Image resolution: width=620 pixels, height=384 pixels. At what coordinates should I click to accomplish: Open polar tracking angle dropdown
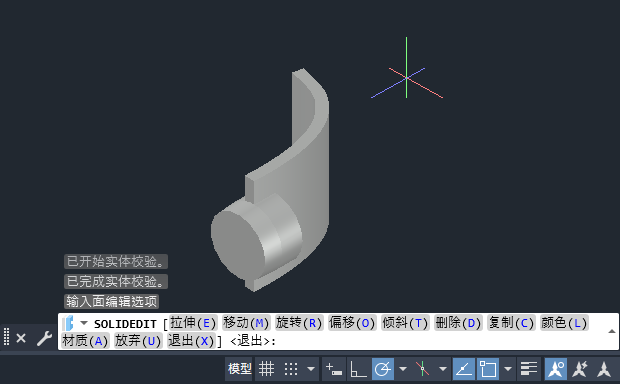click(403, 369)
